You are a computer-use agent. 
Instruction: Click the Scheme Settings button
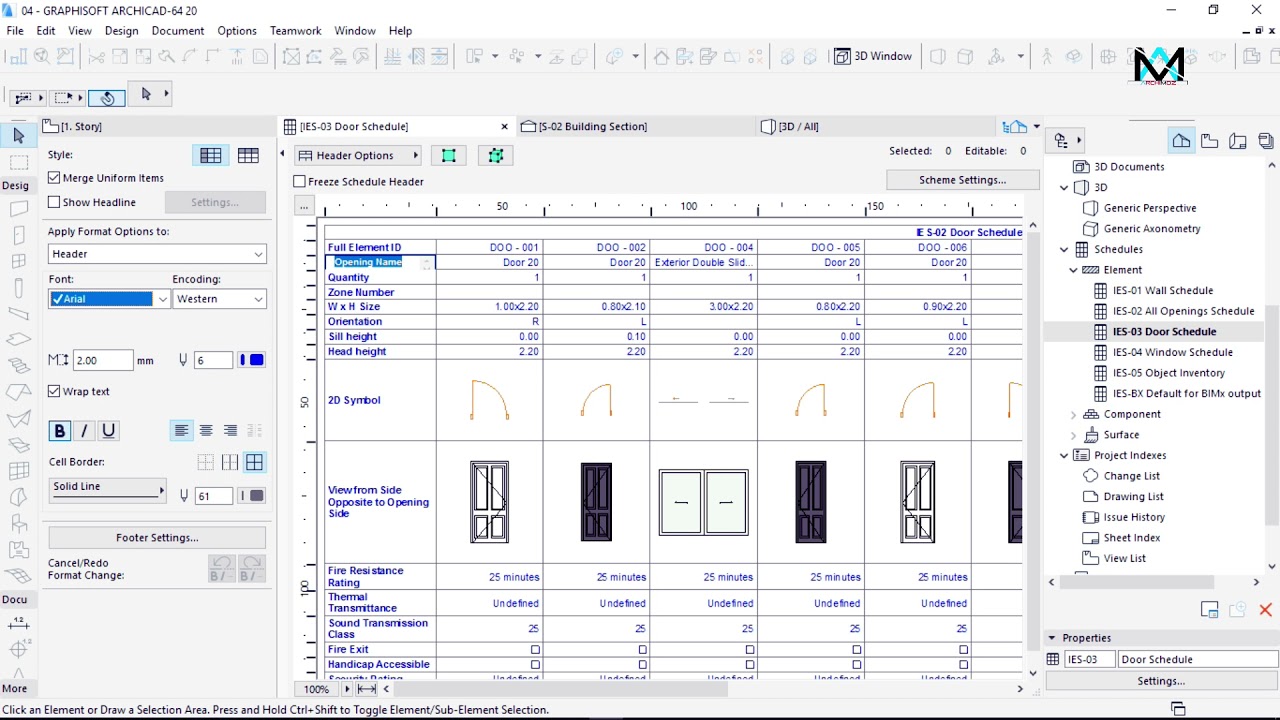tap(962, 180)
